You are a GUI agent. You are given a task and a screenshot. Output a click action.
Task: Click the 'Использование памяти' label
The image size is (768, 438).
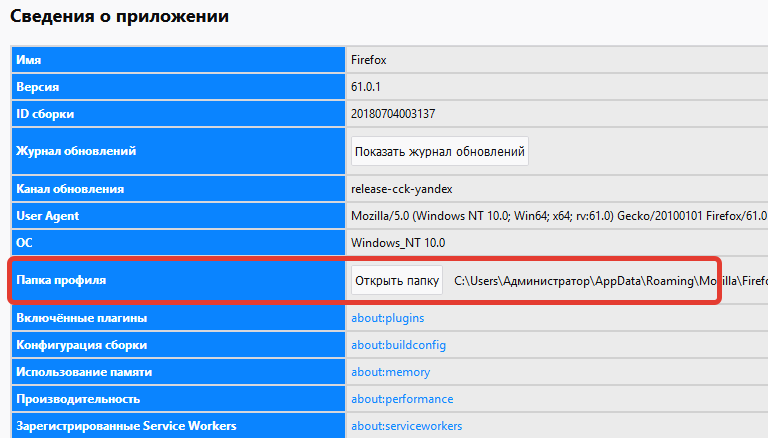click(x=84, y=372)
